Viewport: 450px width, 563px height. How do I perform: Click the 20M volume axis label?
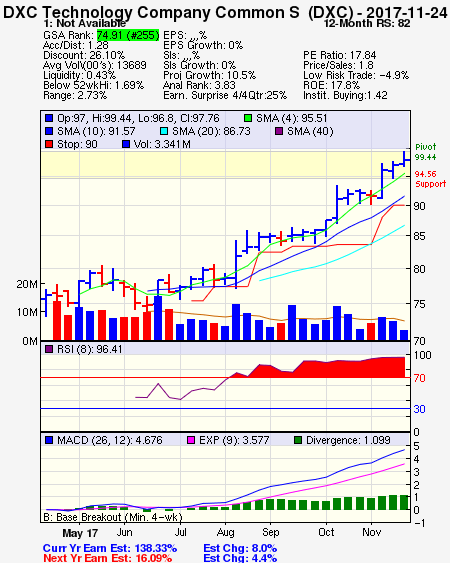click(27, 284)
